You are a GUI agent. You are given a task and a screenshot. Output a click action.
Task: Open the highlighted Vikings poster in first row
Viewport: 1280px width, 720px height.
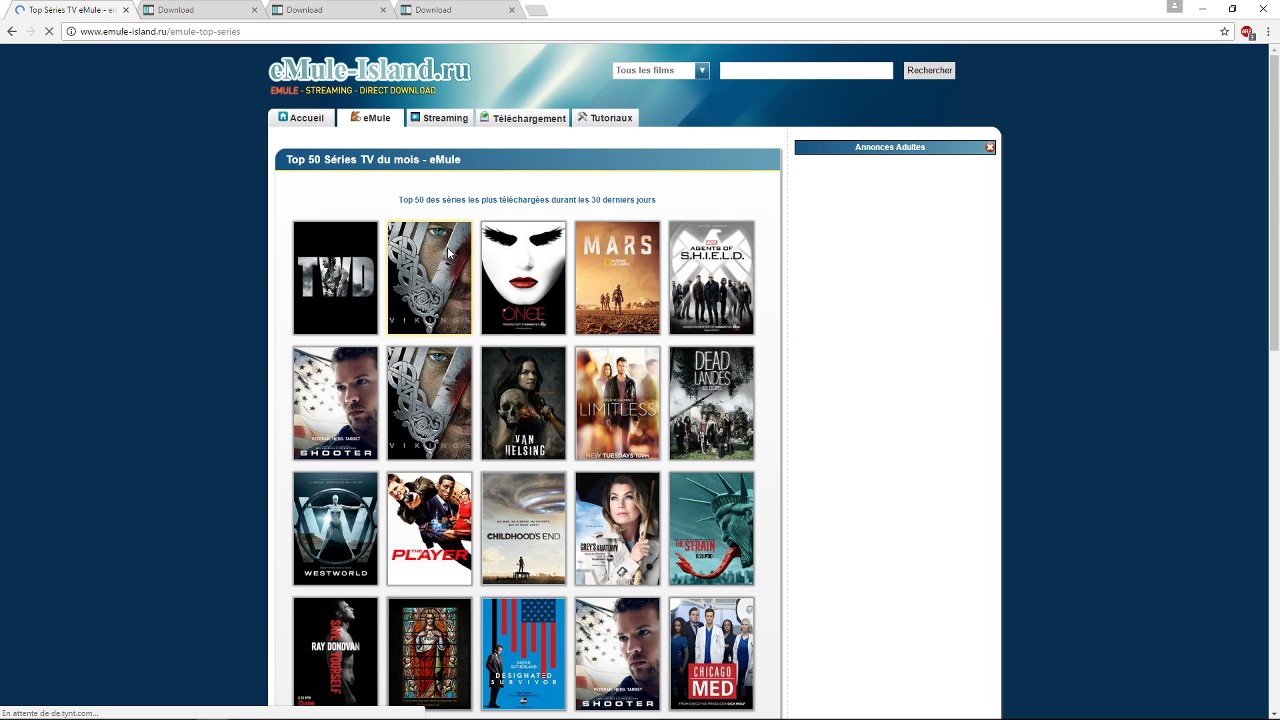pos(430,278)
